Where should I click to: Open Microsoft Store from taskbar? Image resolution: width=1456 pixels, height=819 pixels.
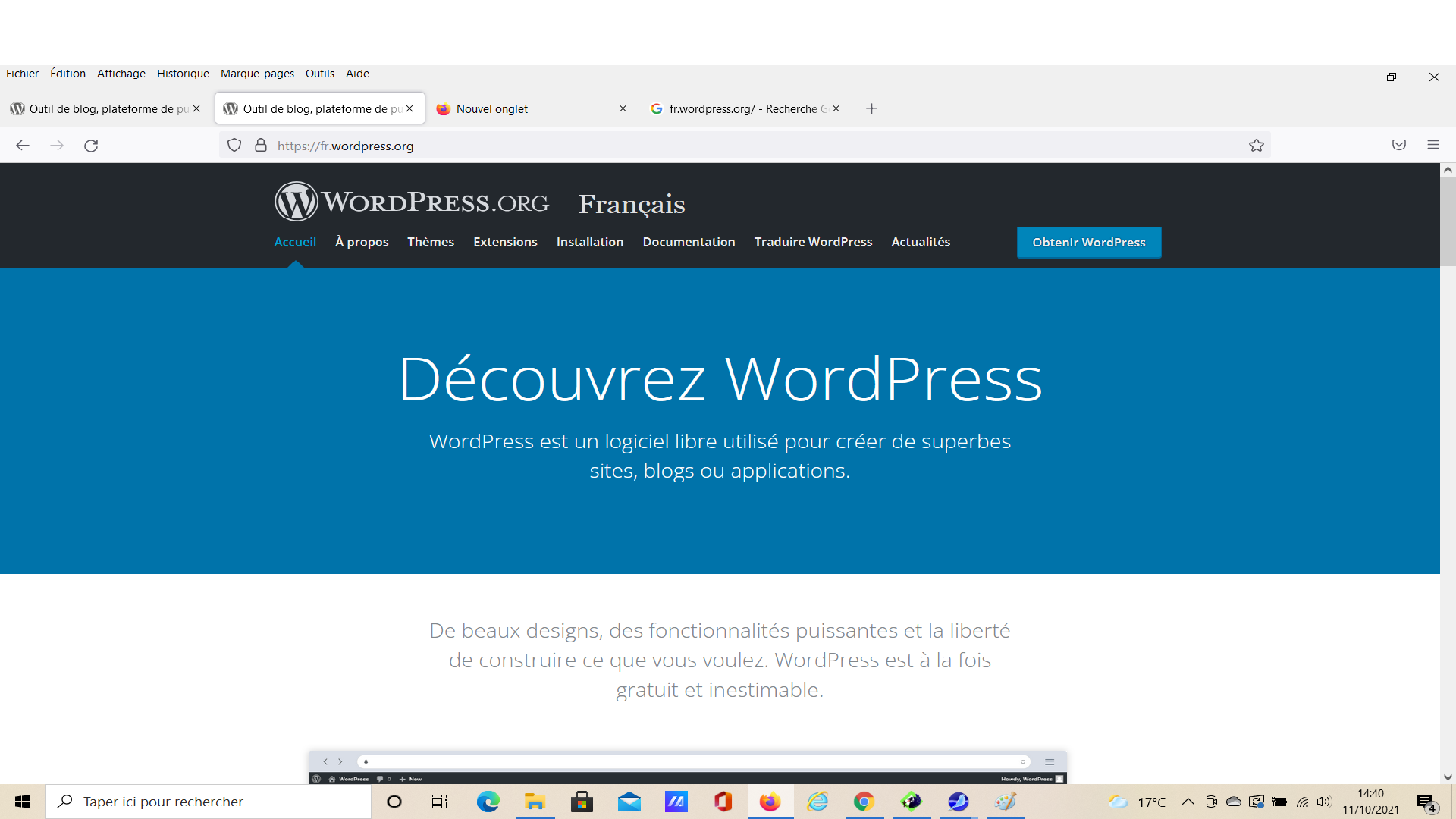coord(582,802)
